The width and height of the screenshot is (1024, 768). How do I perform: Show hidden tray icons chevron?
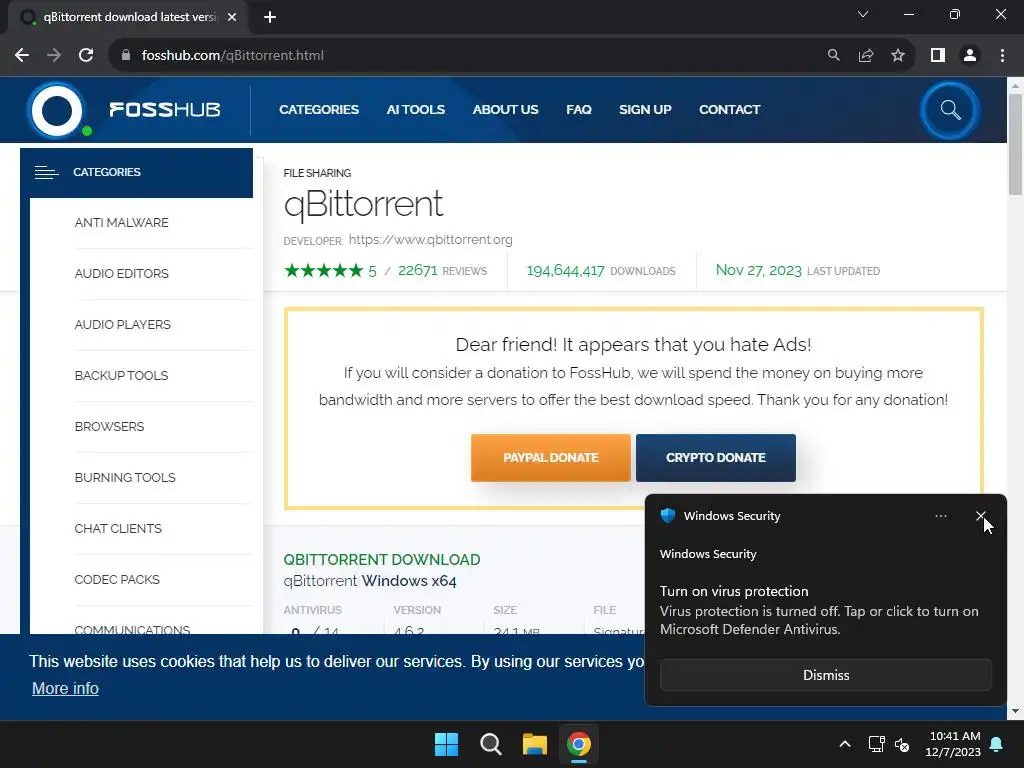coord(844,744)
